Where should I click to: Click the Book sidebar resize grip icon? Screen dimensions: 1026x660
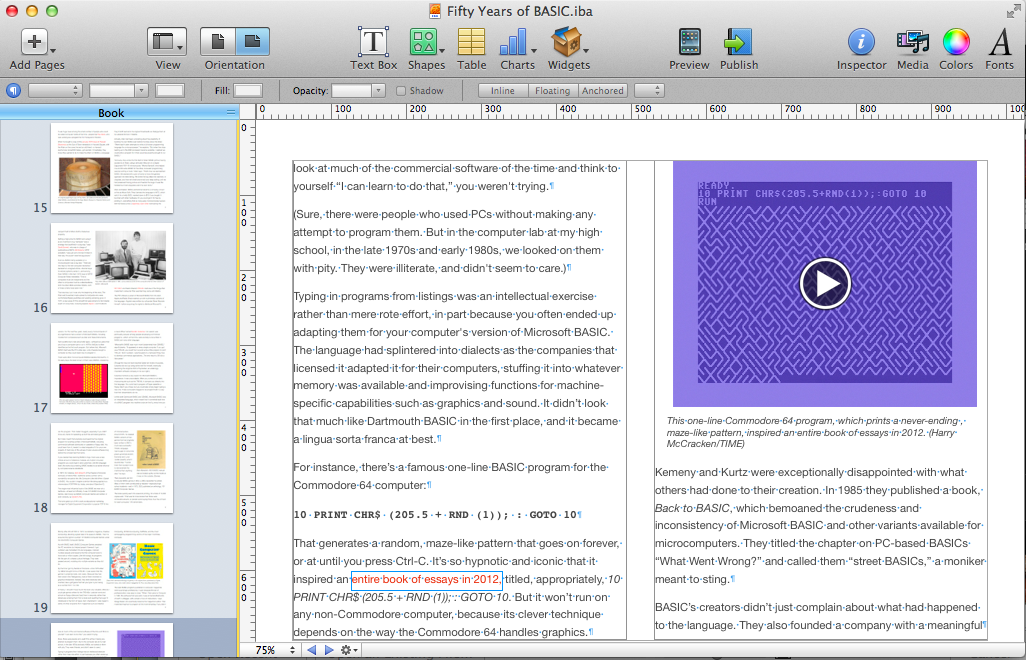point(230,113)
